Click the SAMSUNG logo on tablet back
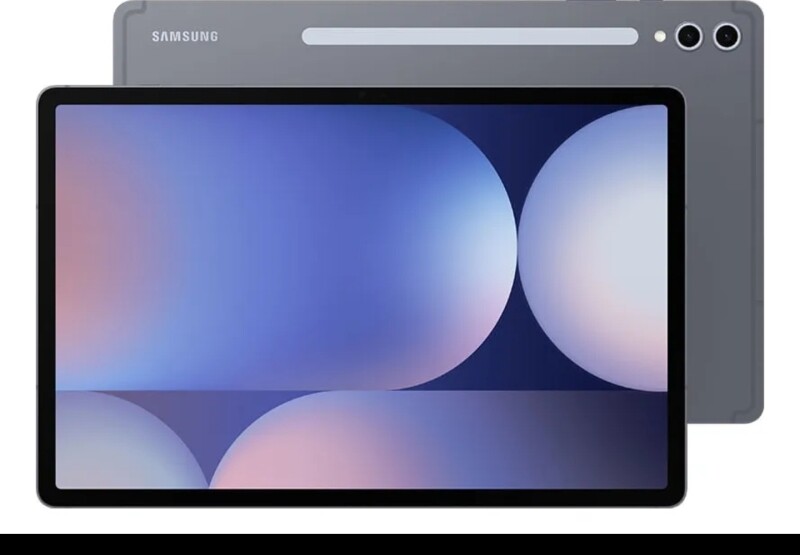This screenshot has height=555, width=800. (185, 36)
